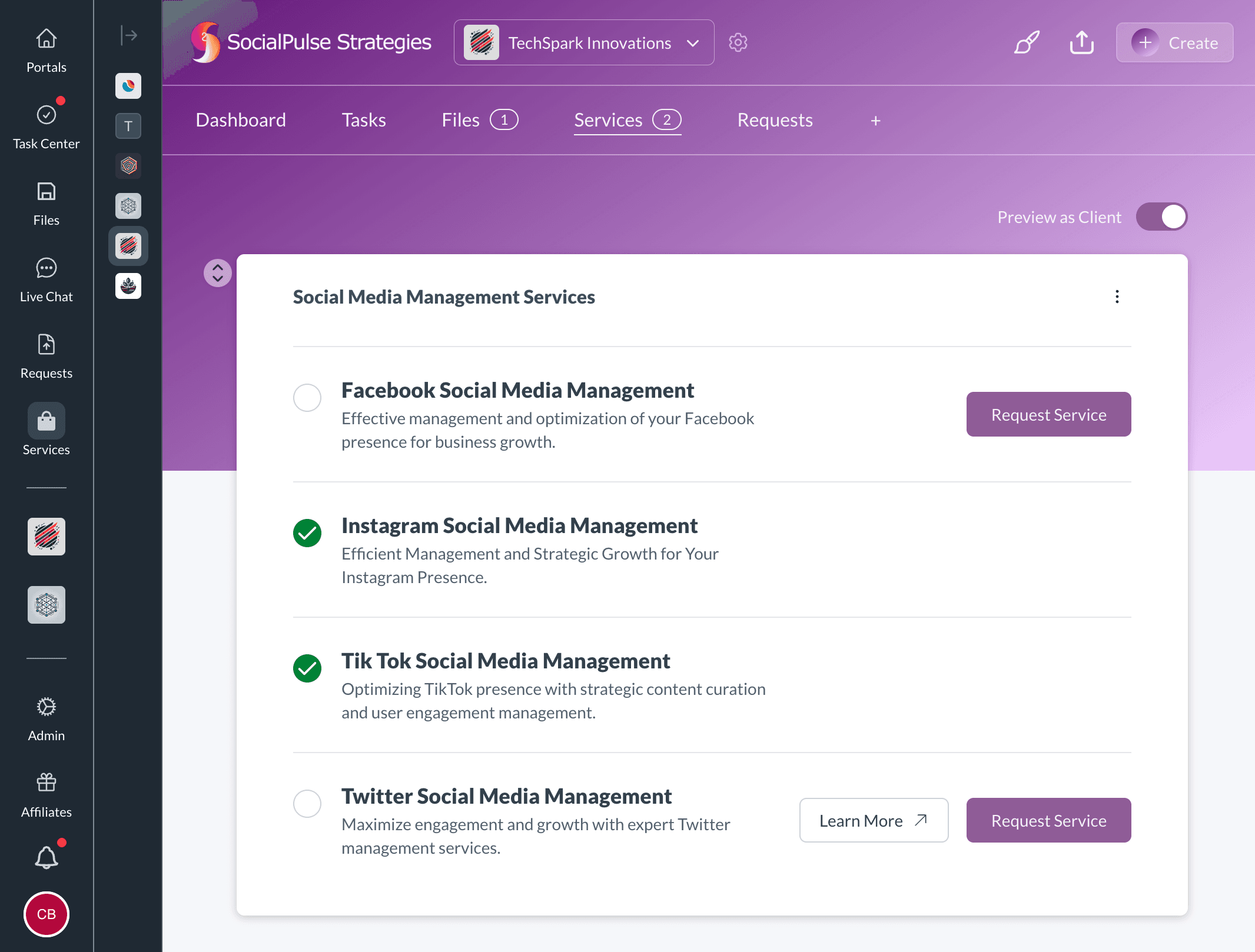Click Learn More for Twitter management
This screenshot has width=1255, height=952.
coord(873,820)
